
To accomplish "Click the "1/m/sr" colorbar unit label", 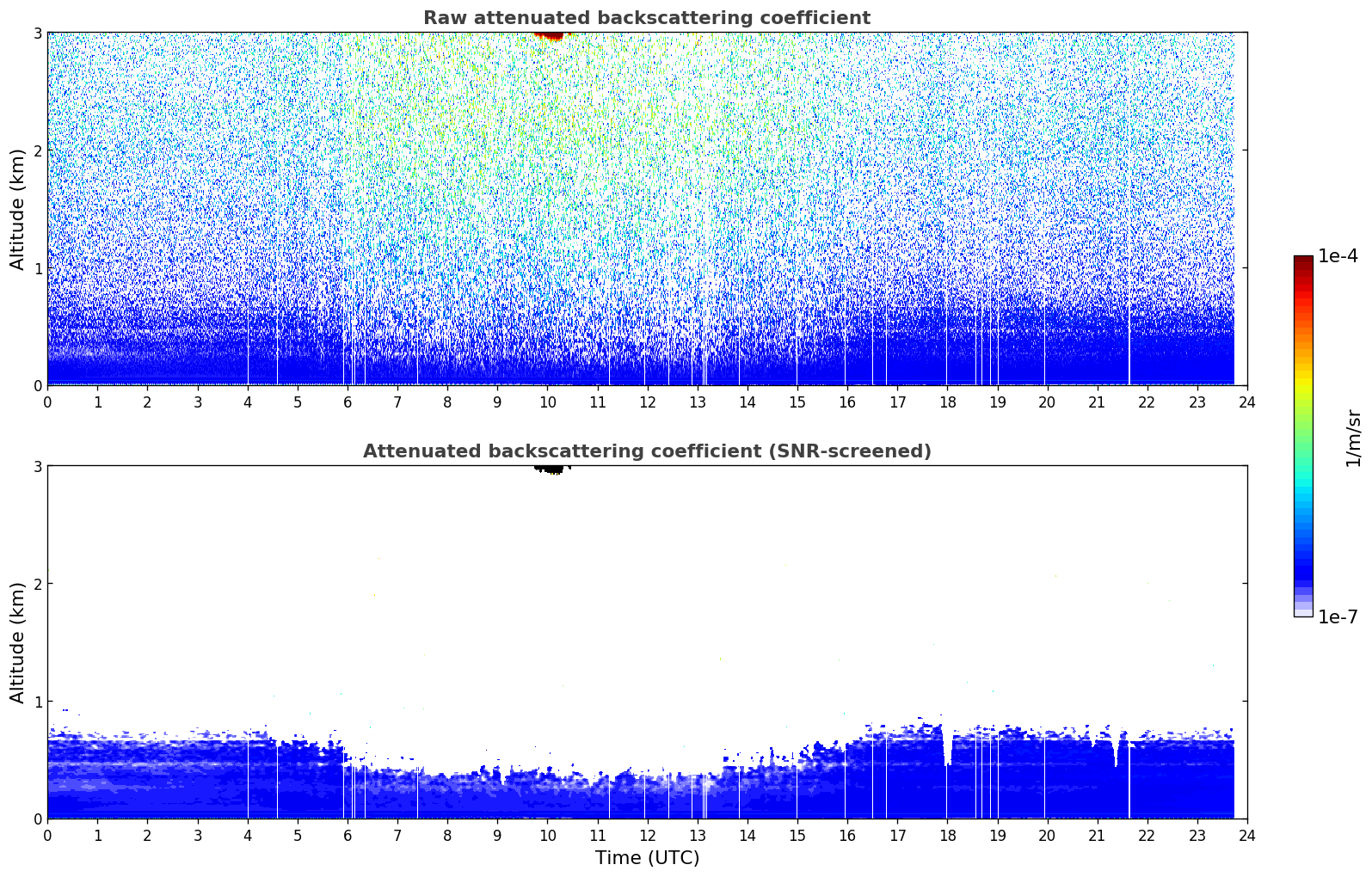I will point(1353,438).
